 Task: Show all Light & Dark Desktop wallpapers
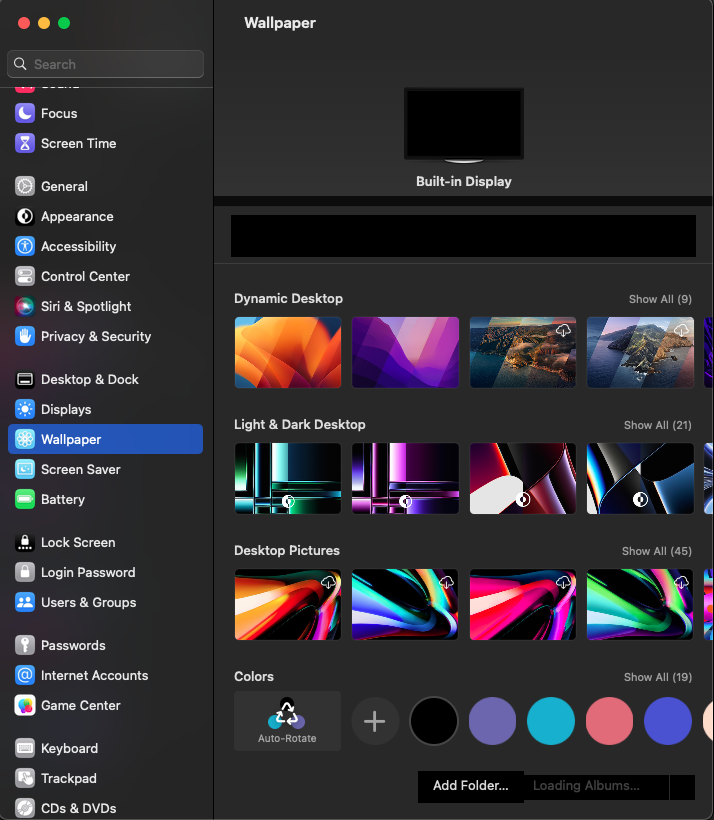pyautogui.click(x=657, y=425)
